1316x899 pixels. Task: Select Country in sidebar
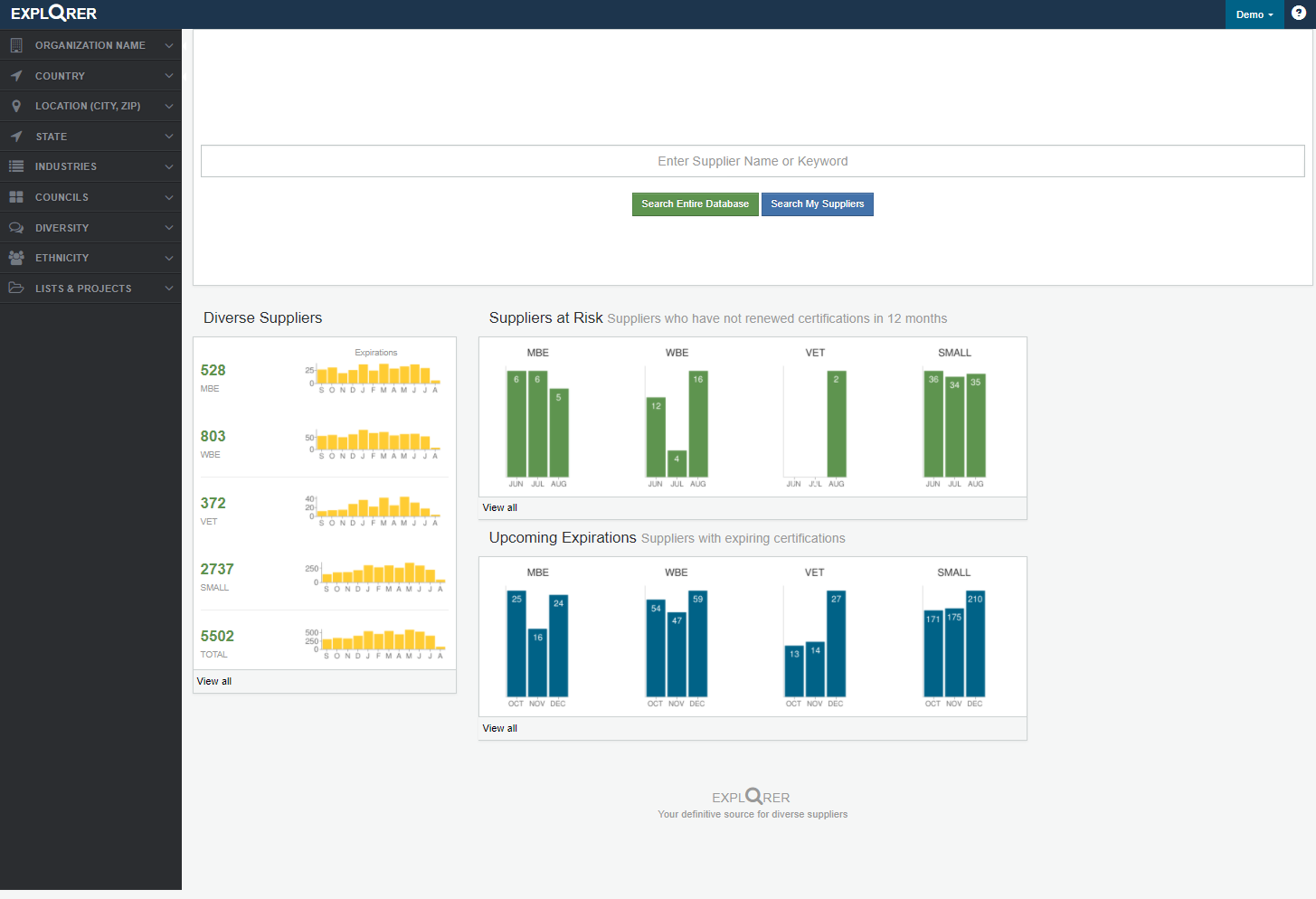pyautogui.click(x=90, y=76)
